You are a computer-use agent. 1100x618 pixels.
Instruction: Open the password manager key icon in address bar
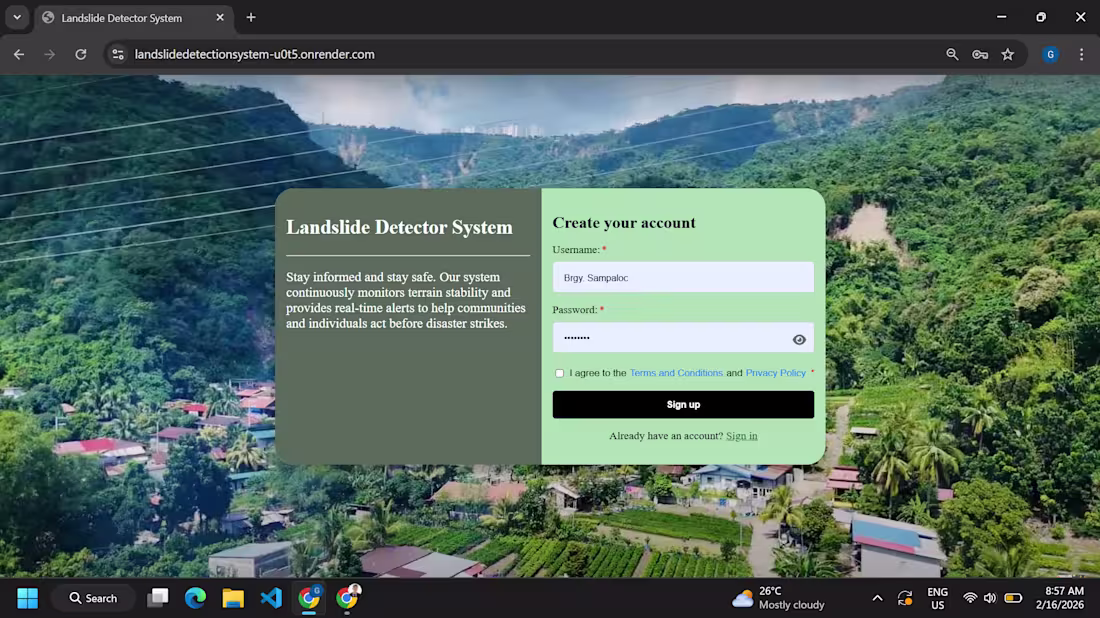[x=980, y=54]
